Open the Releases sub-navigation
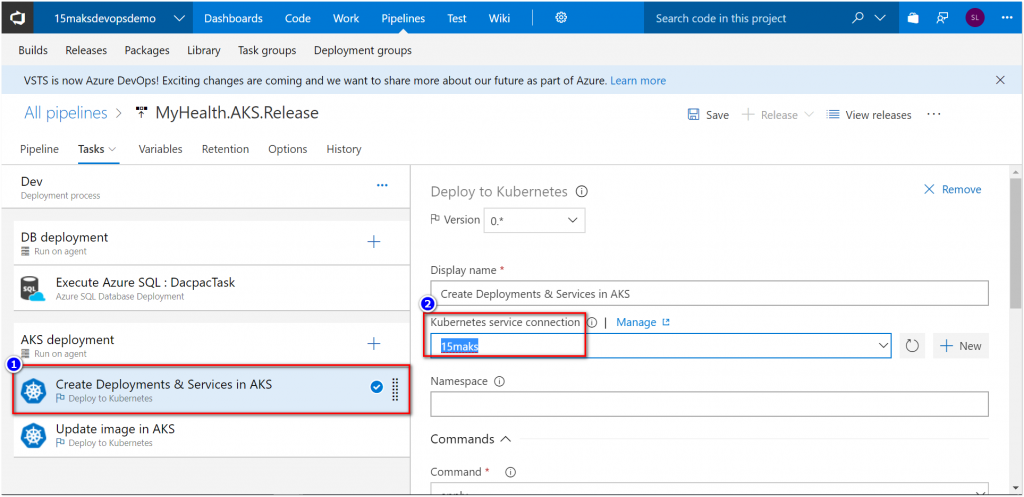The height and width of the screenshot is (497, 1024). tap(86, 50)
